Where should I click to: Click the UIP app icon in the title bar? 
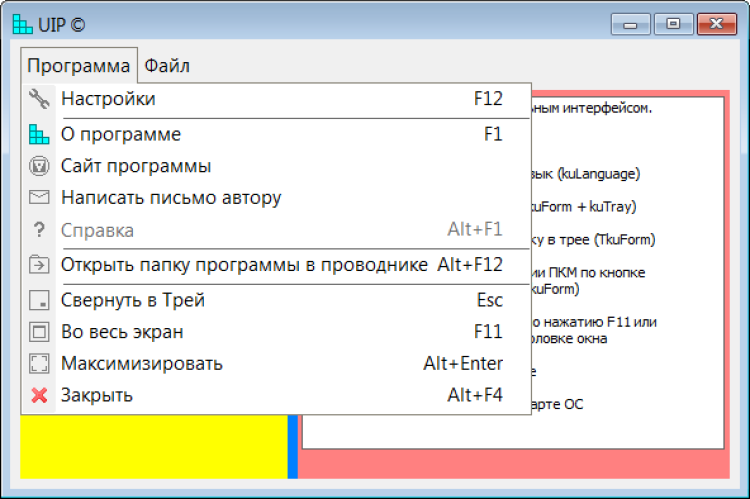click(x=22, y=23)
